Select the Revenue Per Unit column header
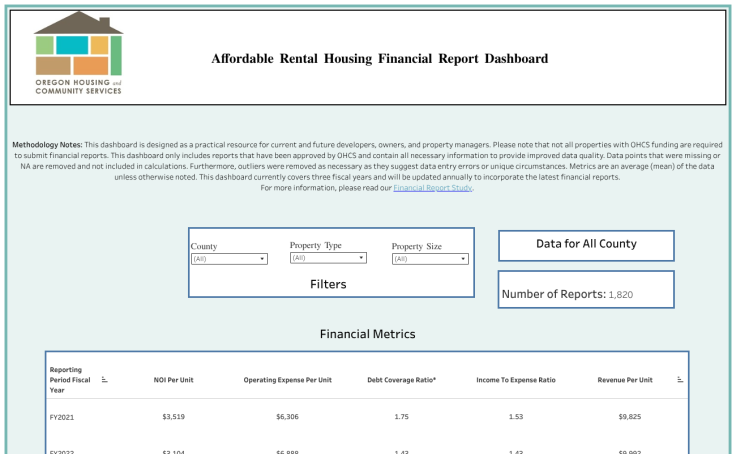This screenshot has height=454, width=736. point(627,380)
